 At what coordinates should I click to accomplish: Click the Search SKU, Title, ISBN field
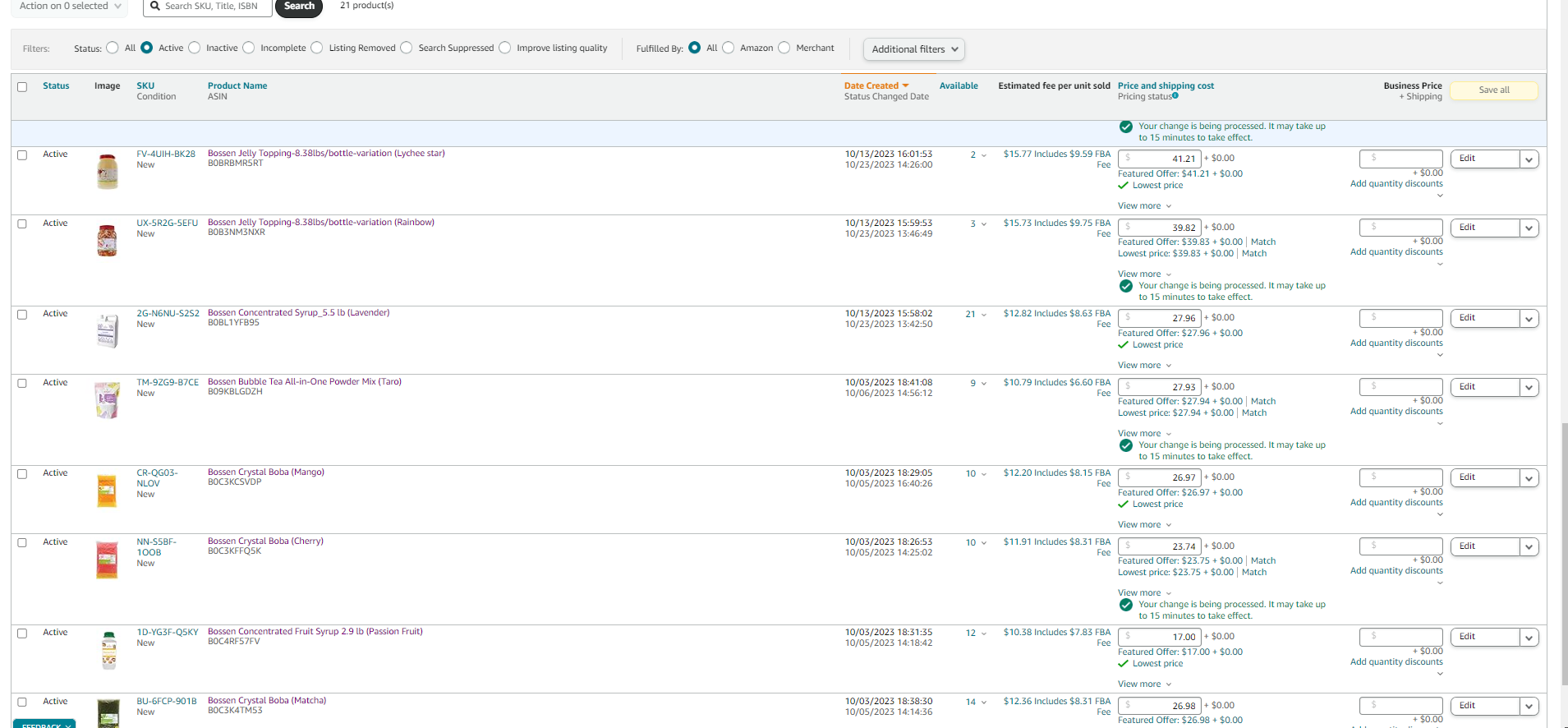tap(207, 7)
